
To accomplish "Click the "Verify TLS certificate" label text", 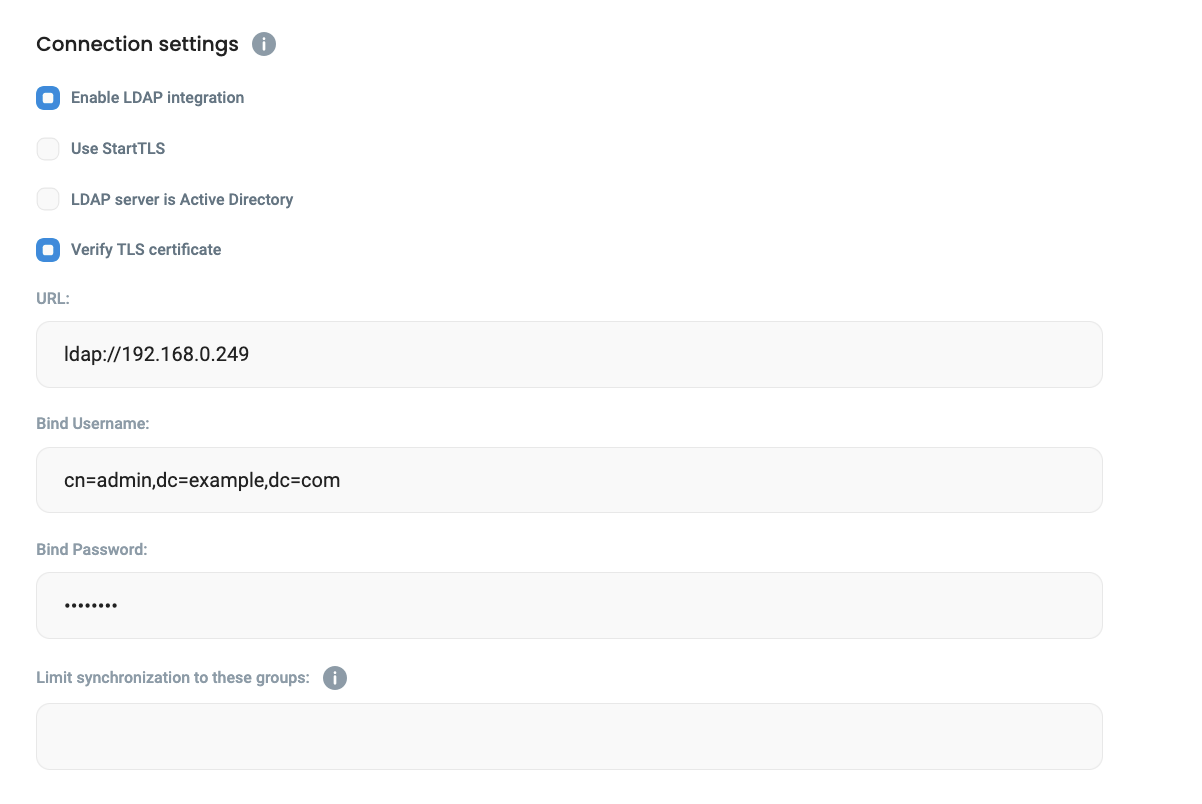I will (146, 250).
